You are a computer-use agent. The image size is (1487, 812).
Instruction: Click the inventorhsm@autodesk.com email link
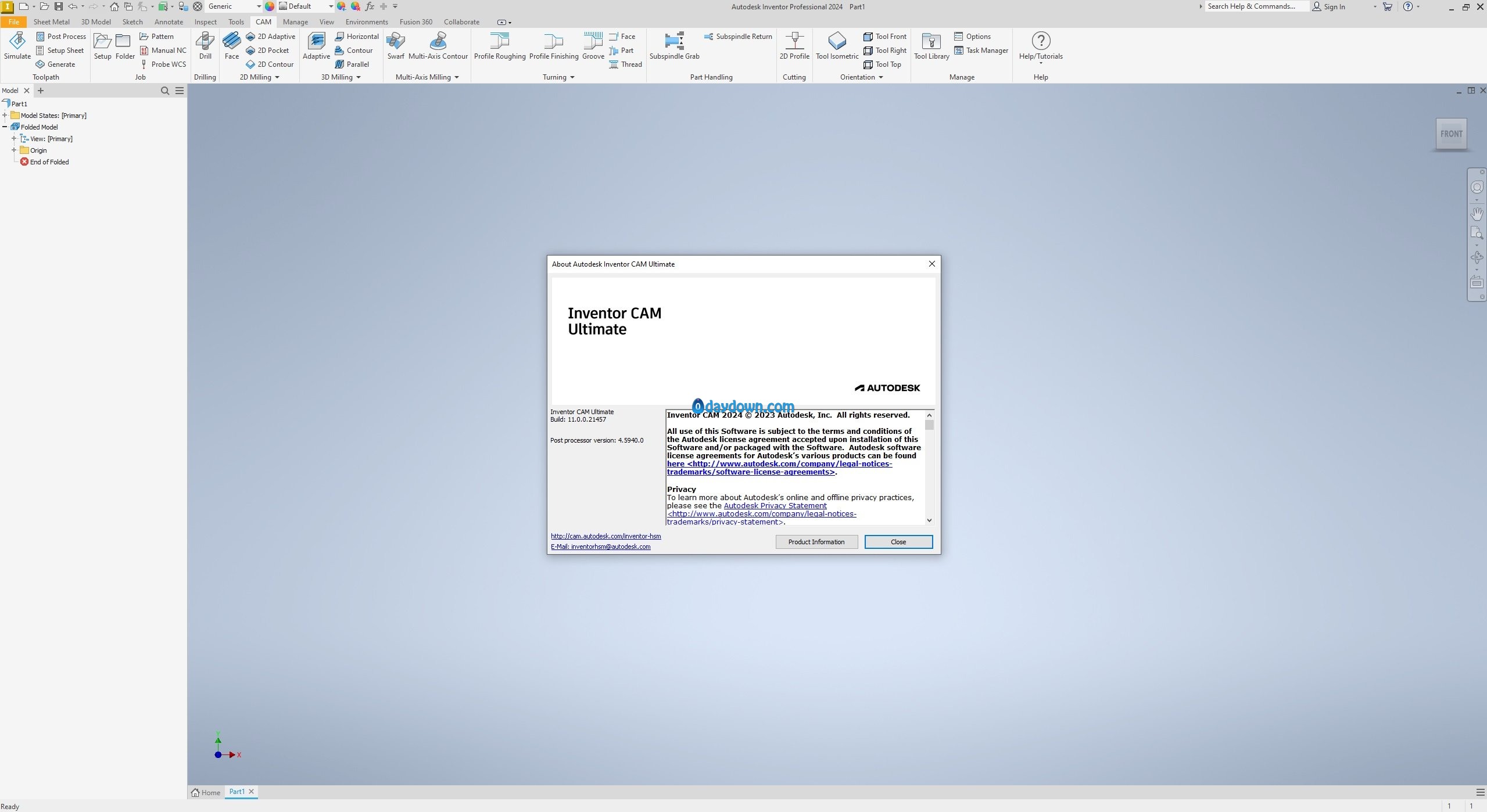[600, 547]
